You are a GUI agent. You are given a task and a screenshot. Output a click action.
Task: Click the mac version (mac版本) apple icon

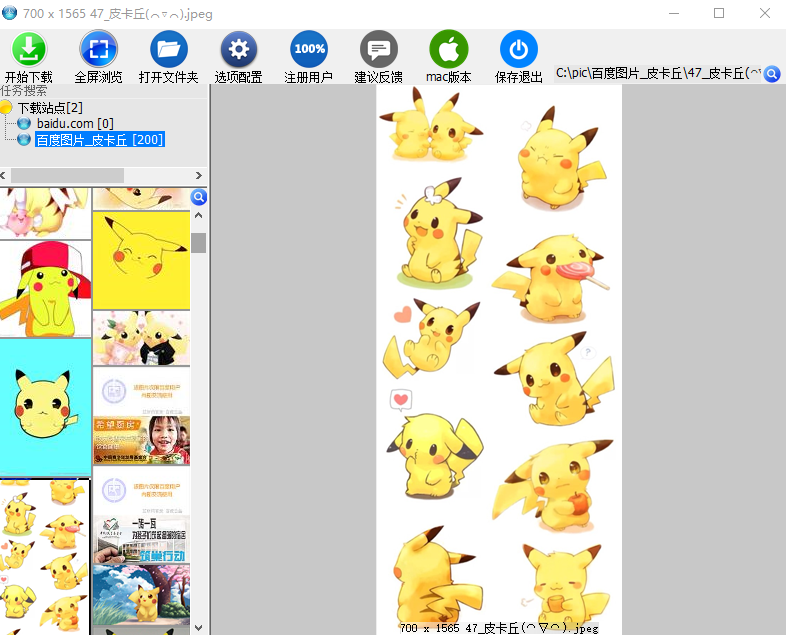click(449, 49)
